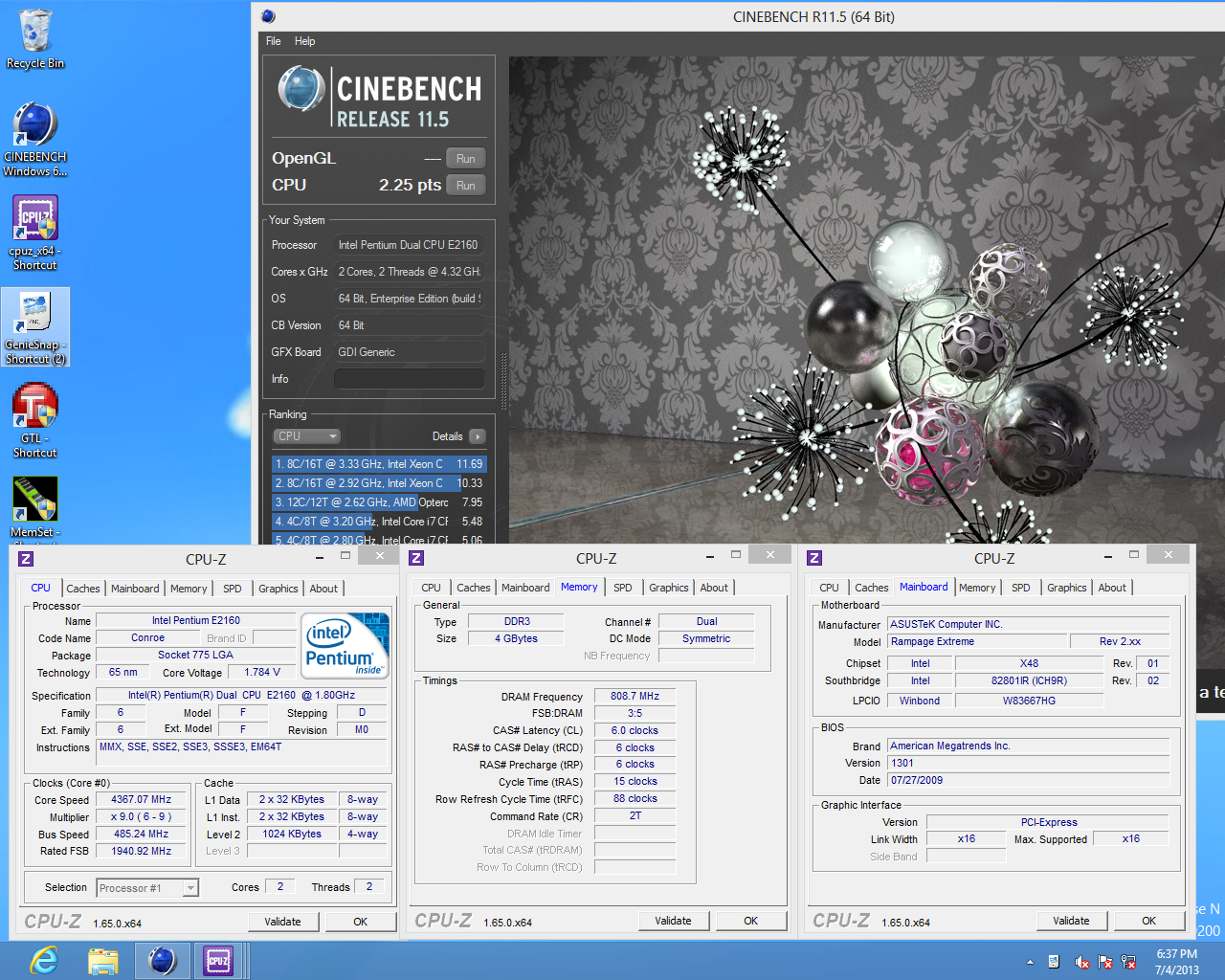Open the Mainboard tab in left CPU-Z
This screenshot has width=1225, height=980.
coord(135,589)
